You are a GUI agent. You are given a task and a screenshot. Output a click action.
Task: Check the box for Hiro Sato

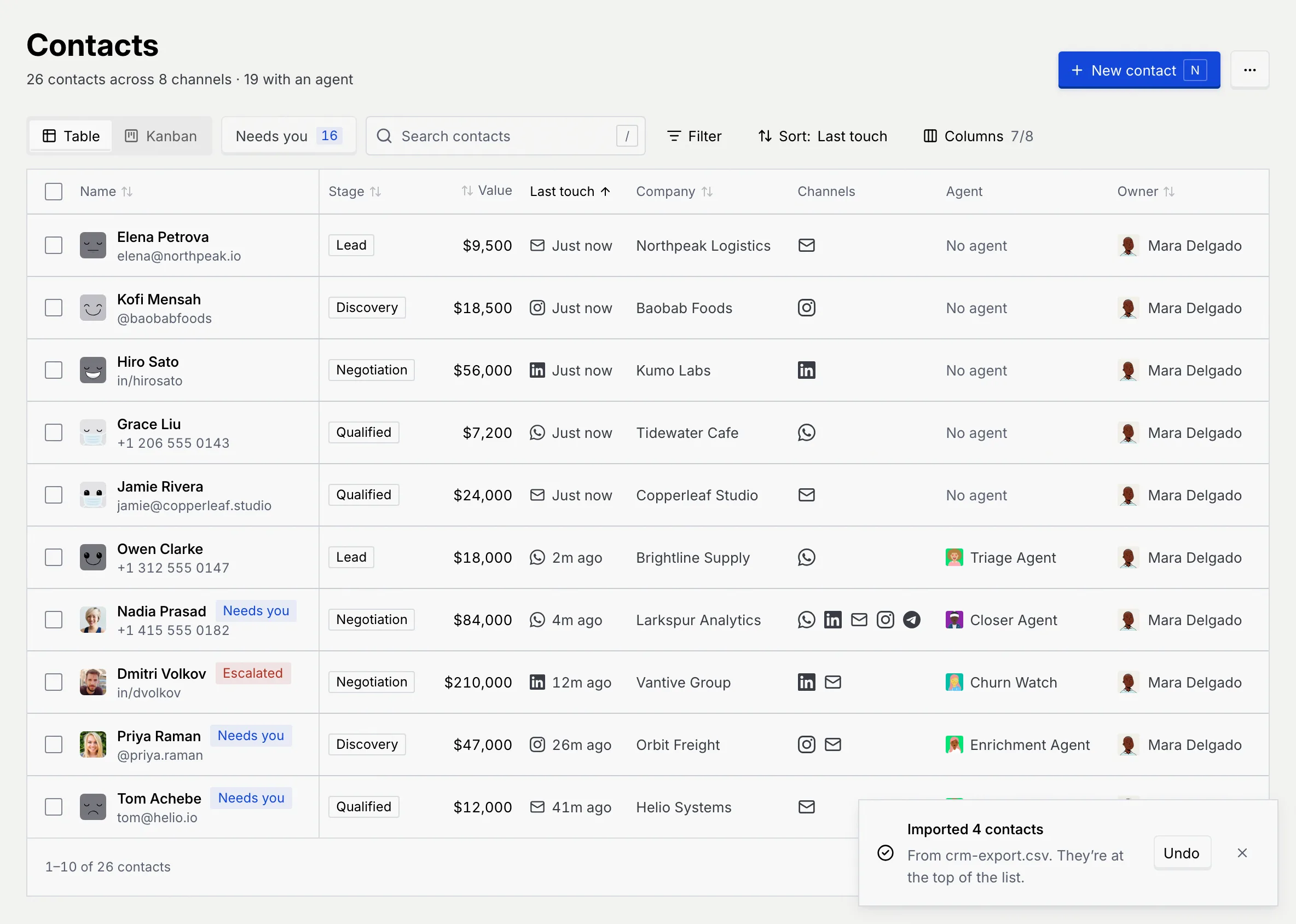54,370
